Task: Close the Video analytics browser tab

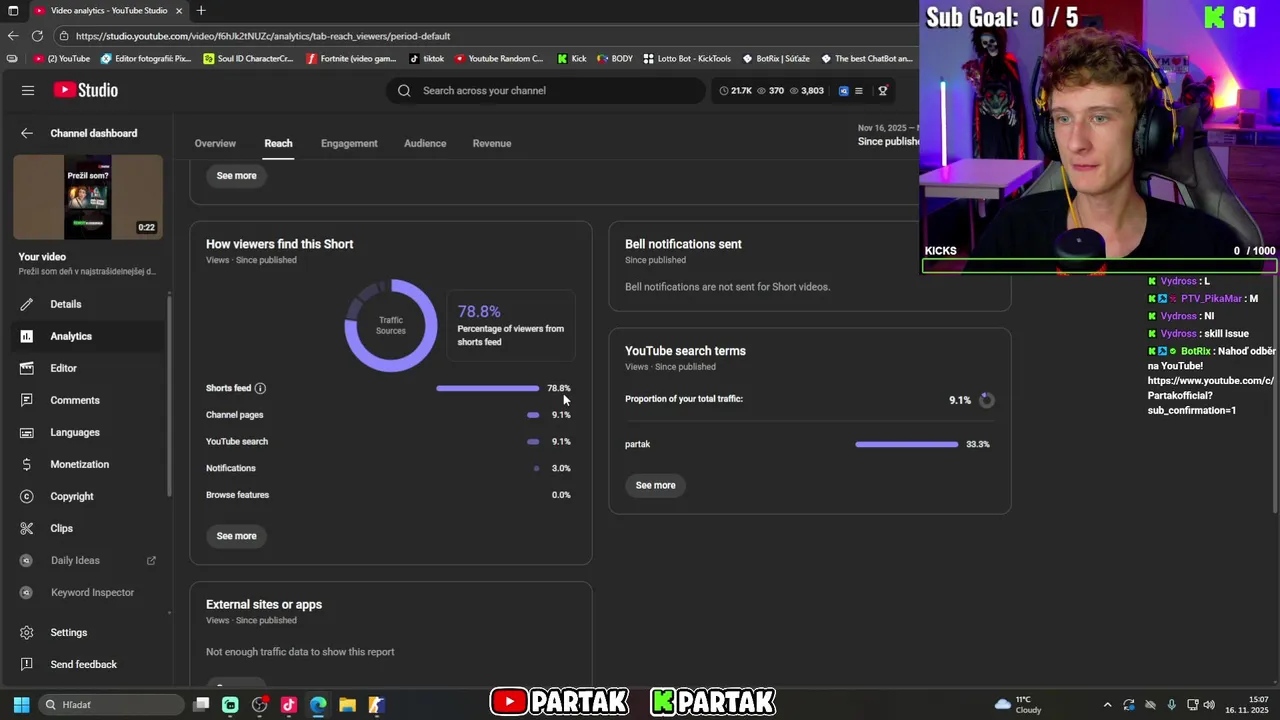Action: pyautogui.click(x=179, y=11)
